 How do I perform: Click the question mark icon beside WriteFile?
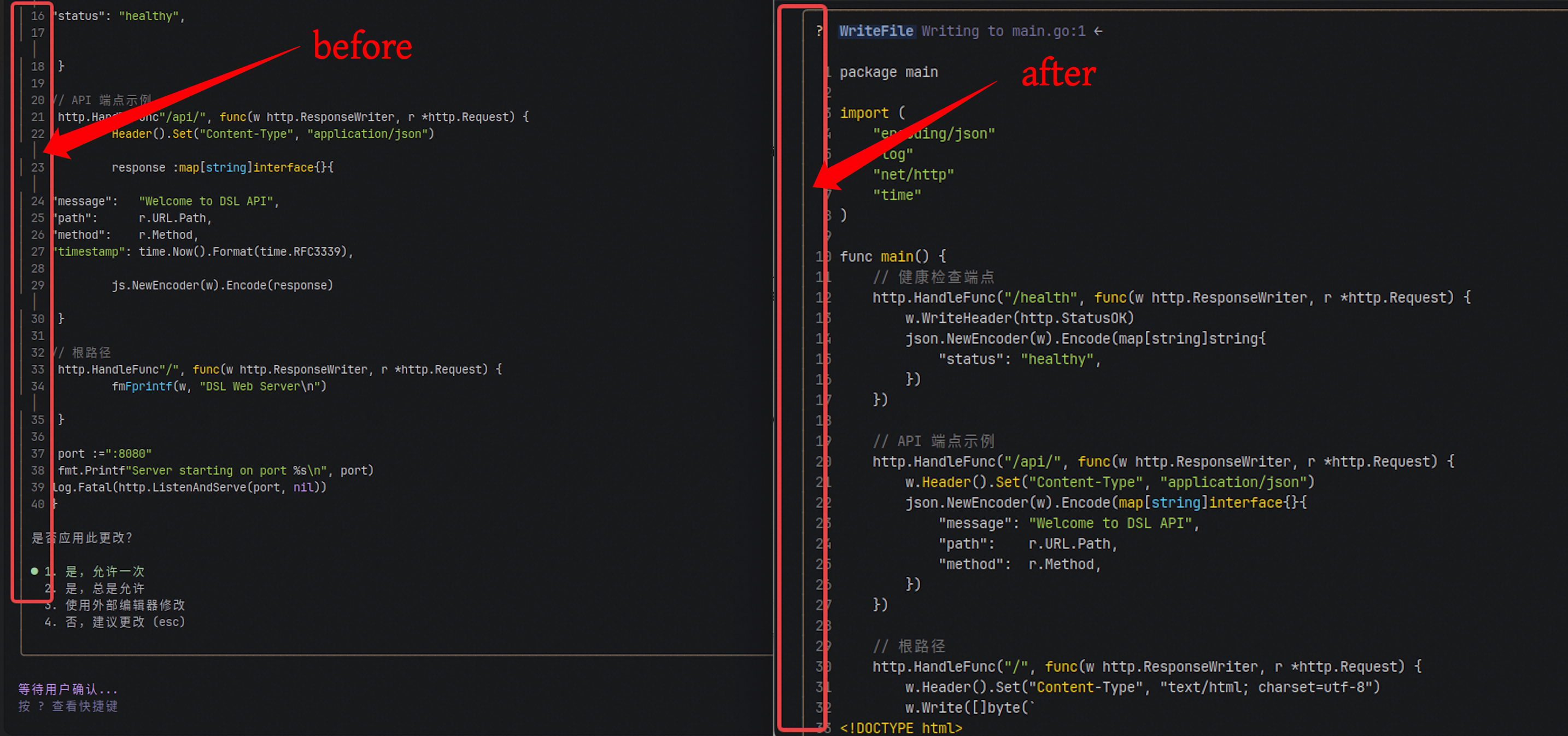point(820,31)
